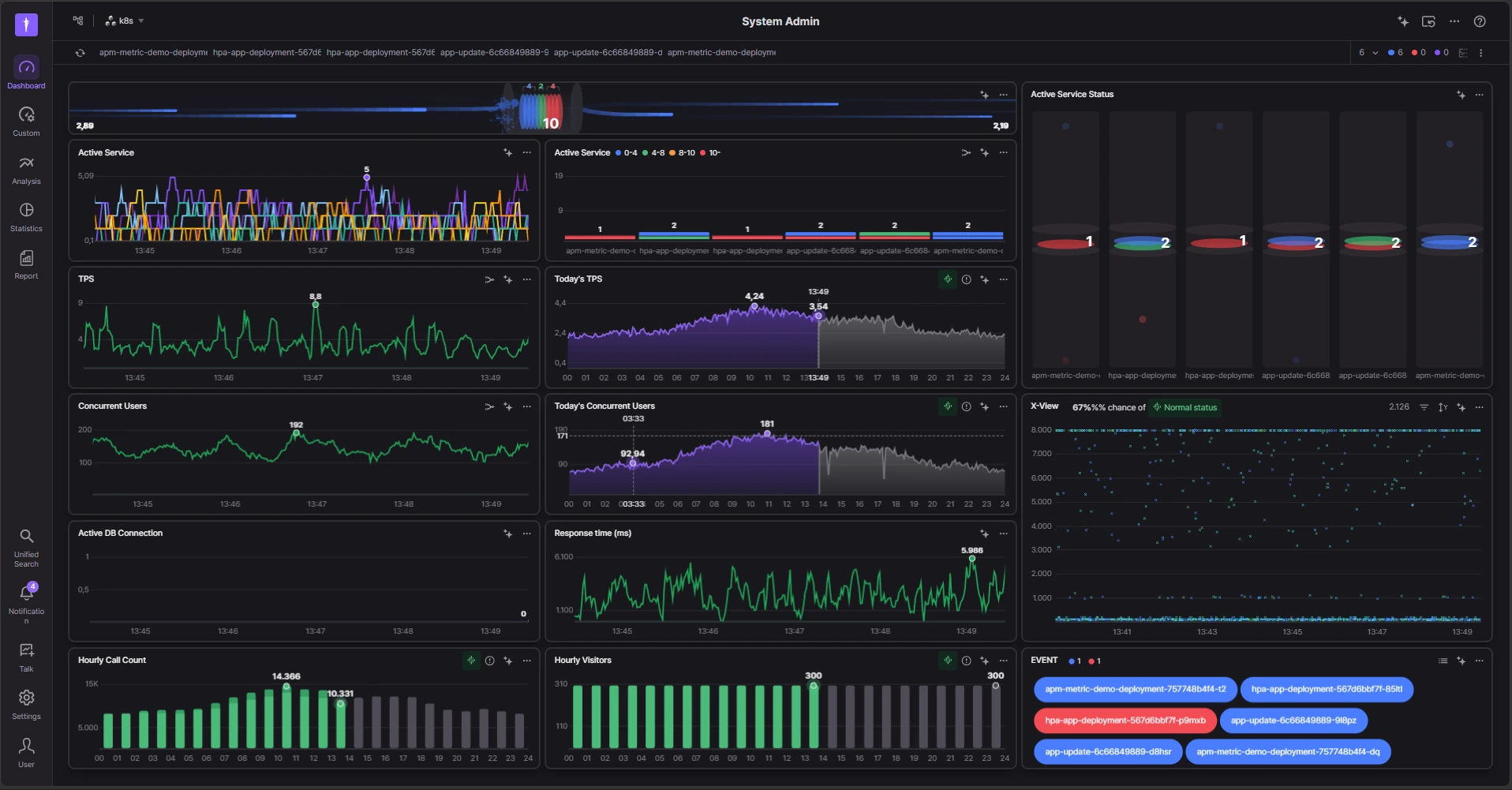Screen dimensions: 1512x790
Task: Open the Talk chat icon
Action: pyautogui.click(x=26, y=650)
